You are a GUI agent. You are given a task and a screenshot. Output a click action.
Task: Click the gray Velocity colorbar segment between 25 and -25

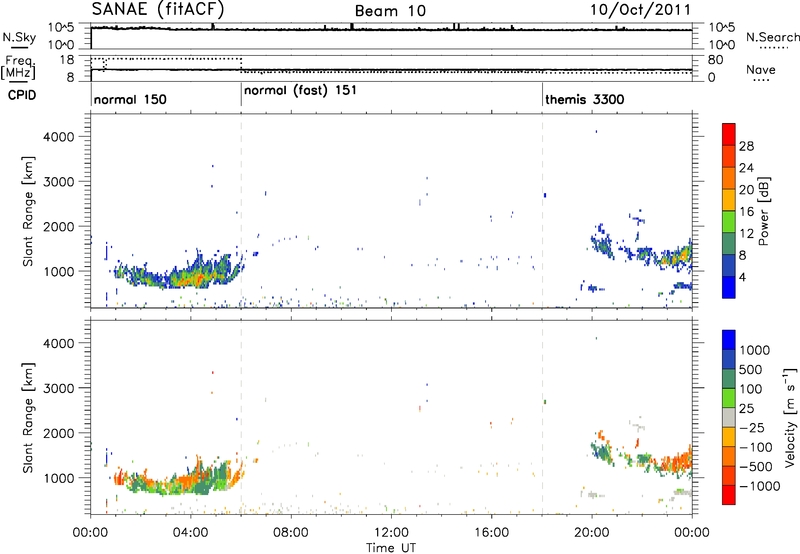pyautogui.click(x=729, y=417)
